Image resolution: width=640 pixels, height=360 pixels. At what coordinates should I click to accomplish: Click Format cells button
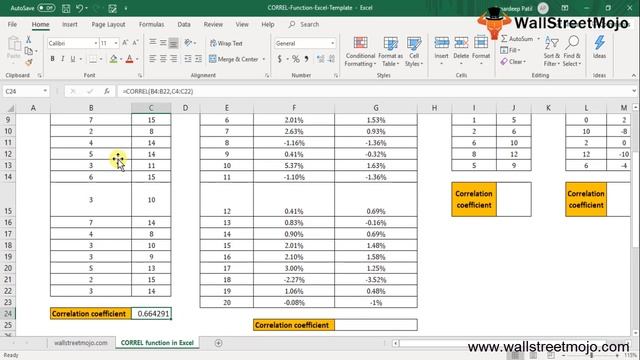[481, 51]
